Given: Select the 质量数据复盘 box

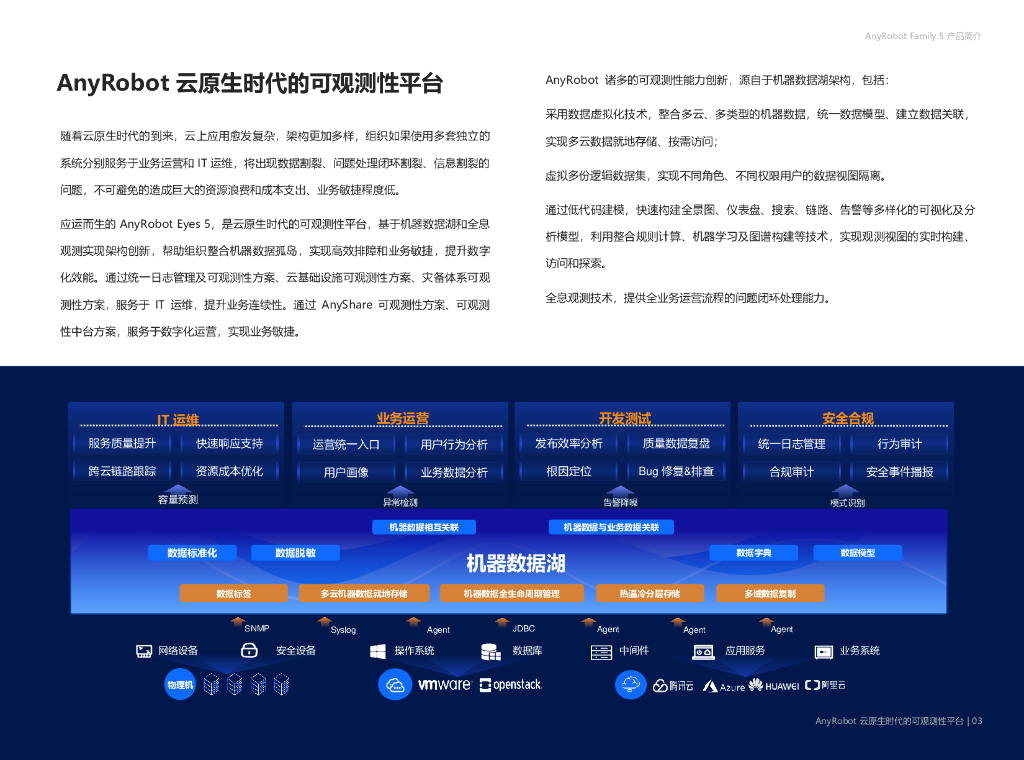Looking at the screenshot, I should pyautogui.click(x=676, y=443).
